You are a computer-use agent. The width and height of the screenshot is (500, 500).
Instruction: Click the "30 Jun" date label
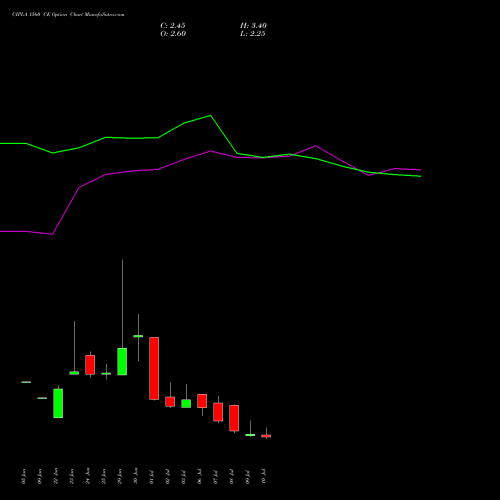[136, 476]
